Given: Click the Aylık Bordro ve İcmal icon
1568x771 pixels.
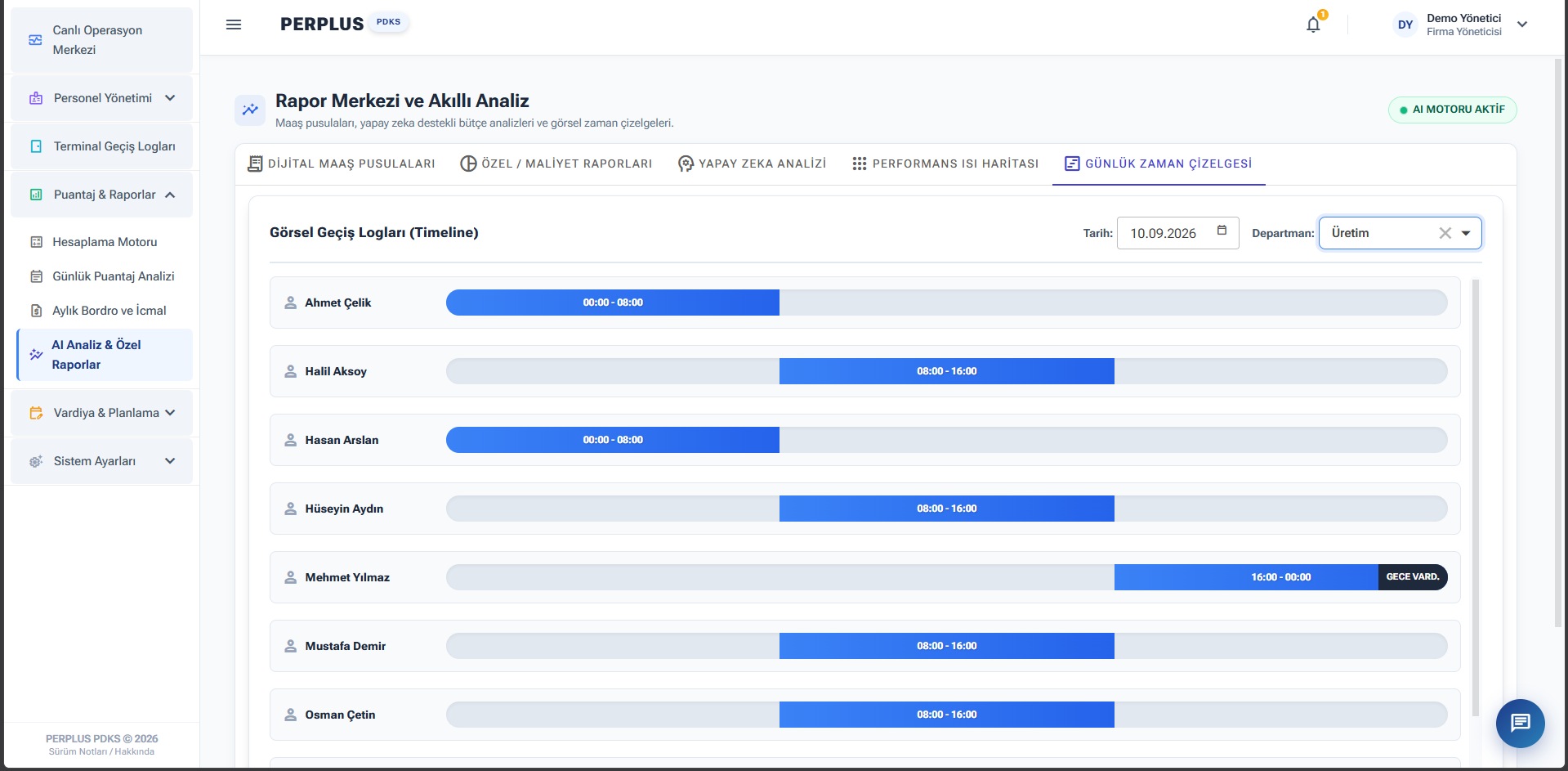Looking at the screenshot, I should (x=36, y=311).
